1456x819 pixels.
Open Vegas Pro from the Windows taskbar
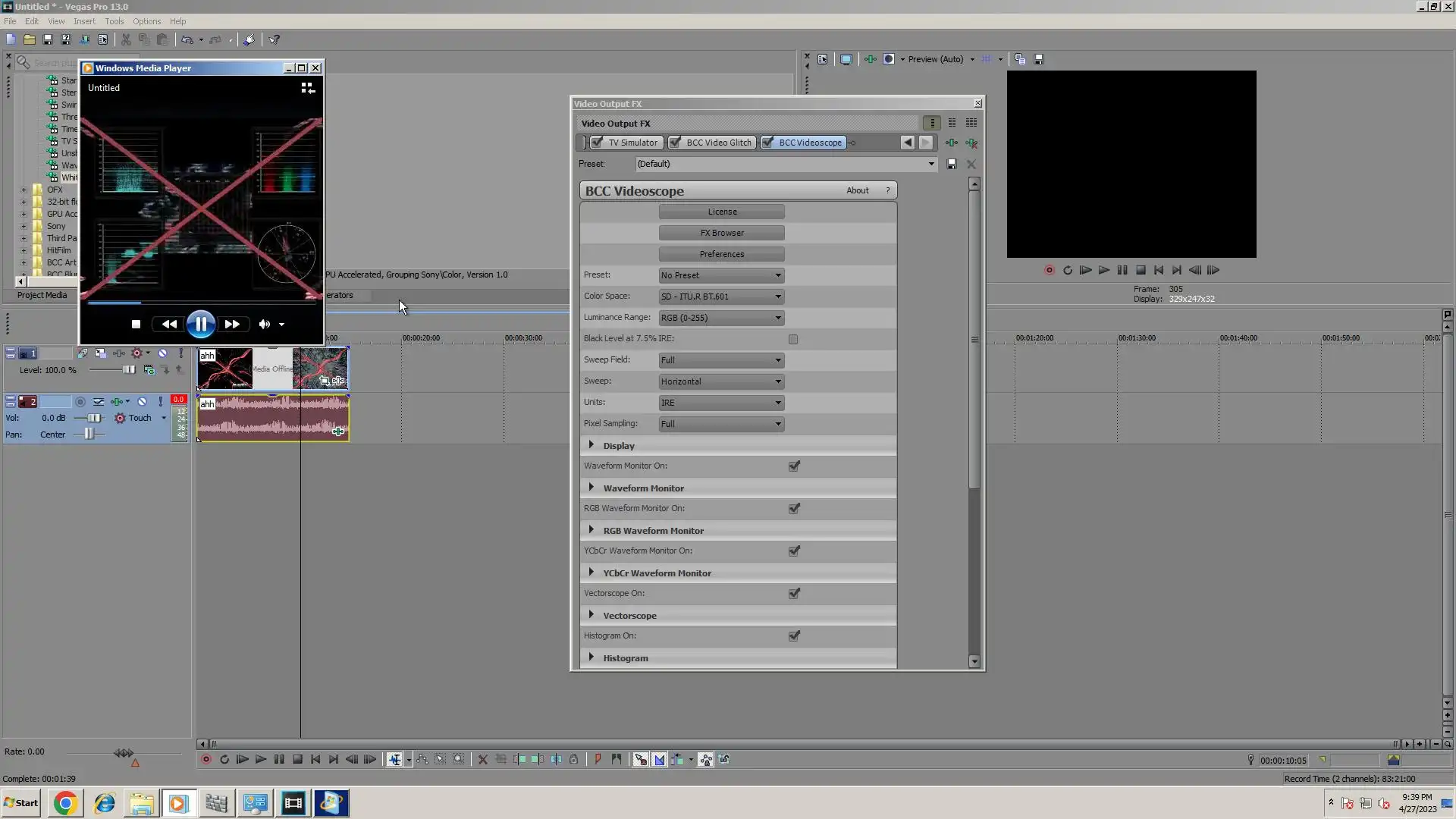click(x=293, y=803)
